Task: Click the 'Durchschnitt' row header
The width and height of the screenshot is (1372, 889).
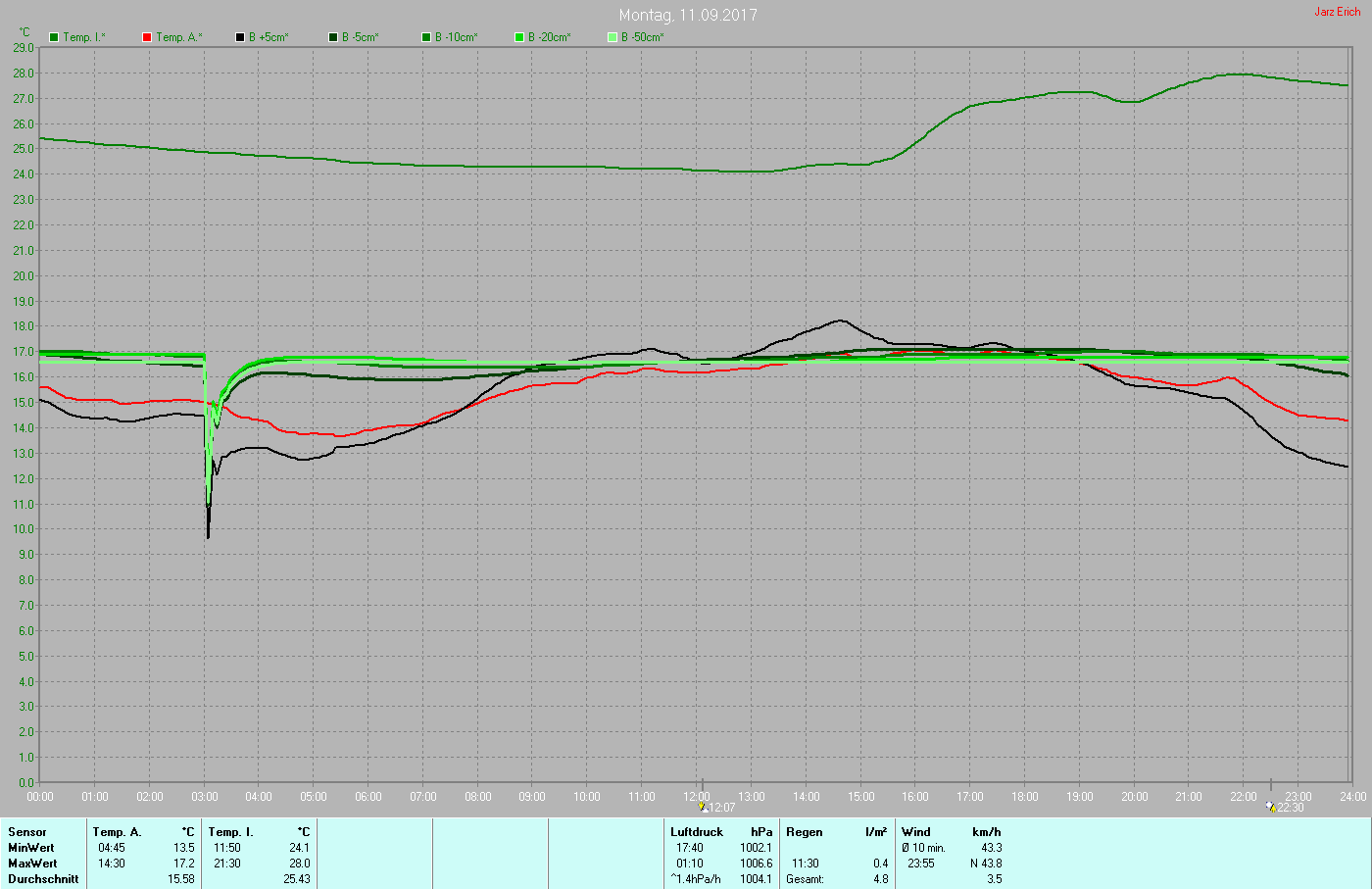Action: tap(43, 879)
